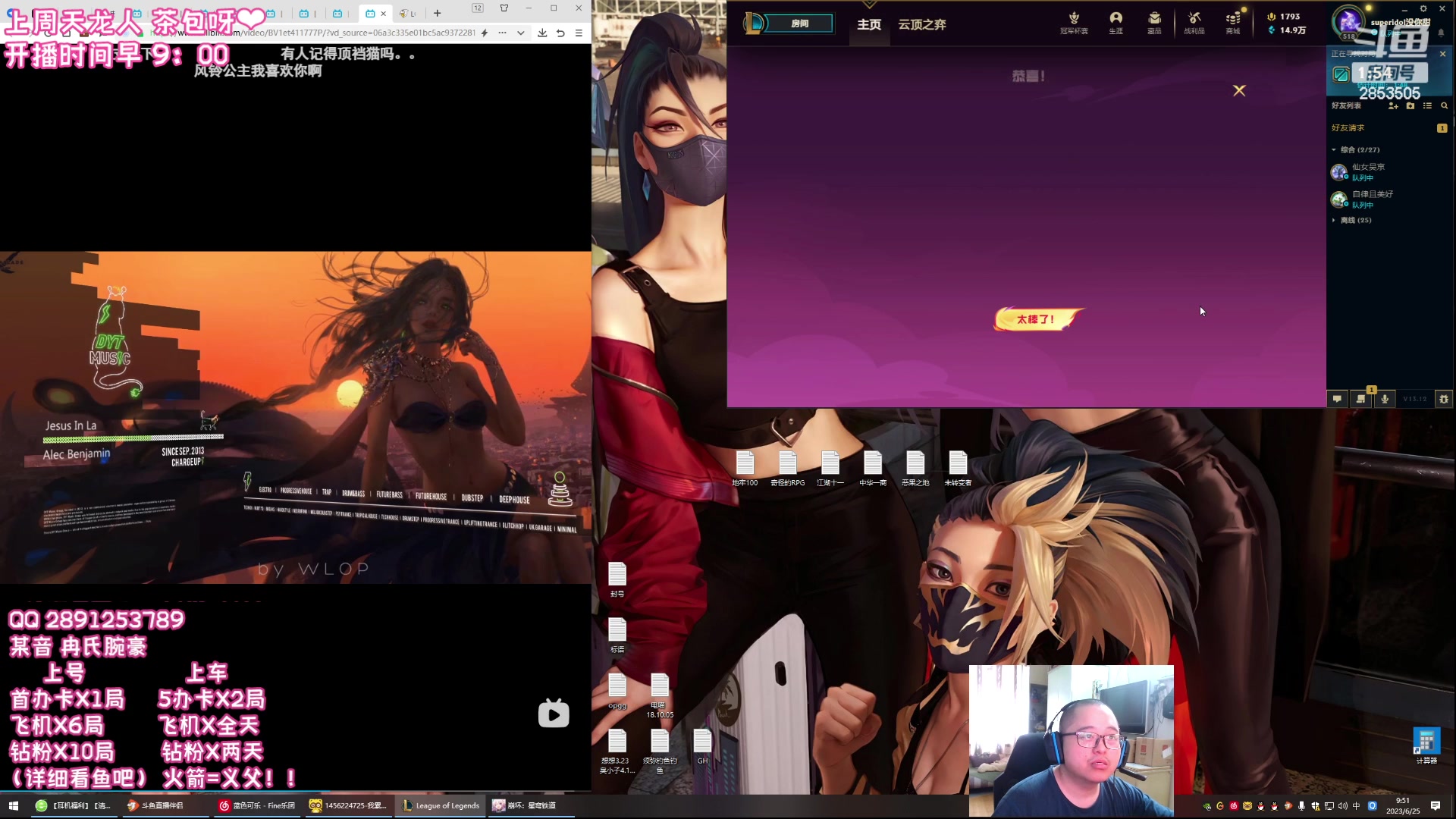Open the 中华一商 desktop file
Image resolution: width=1456 pixels, height=819 pixels.
point(873,468)
